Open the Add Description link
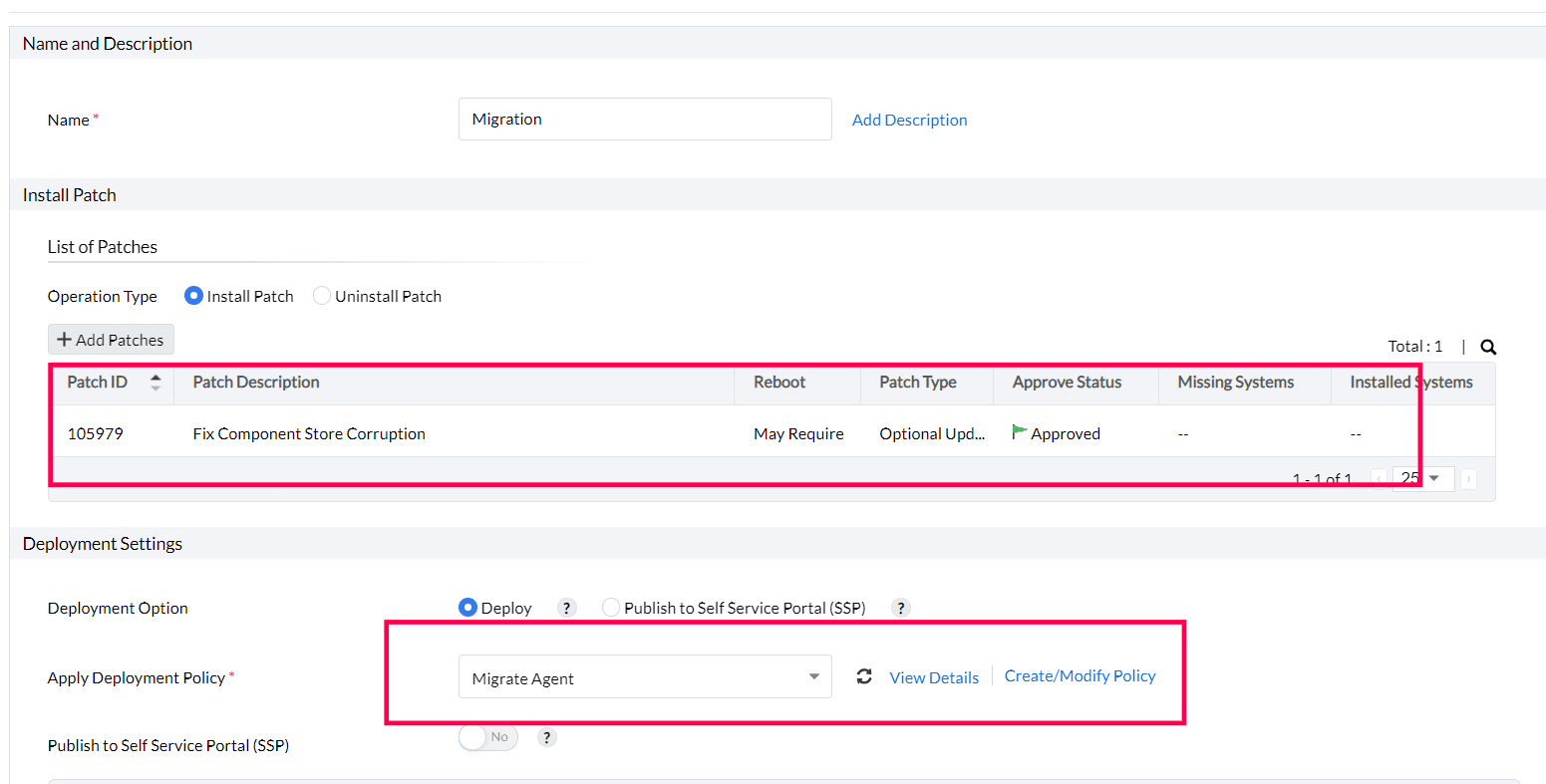The height and width of the screenshot is (784, 1546). tap(909, 120)
